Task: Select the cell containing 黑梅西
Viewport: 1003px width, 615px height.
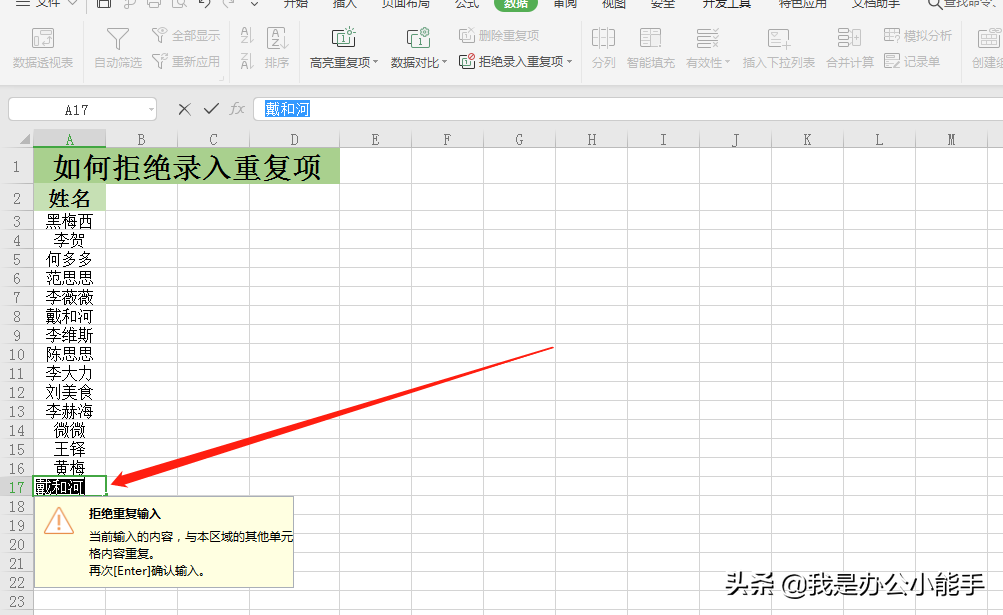Action: click(70, 221)
